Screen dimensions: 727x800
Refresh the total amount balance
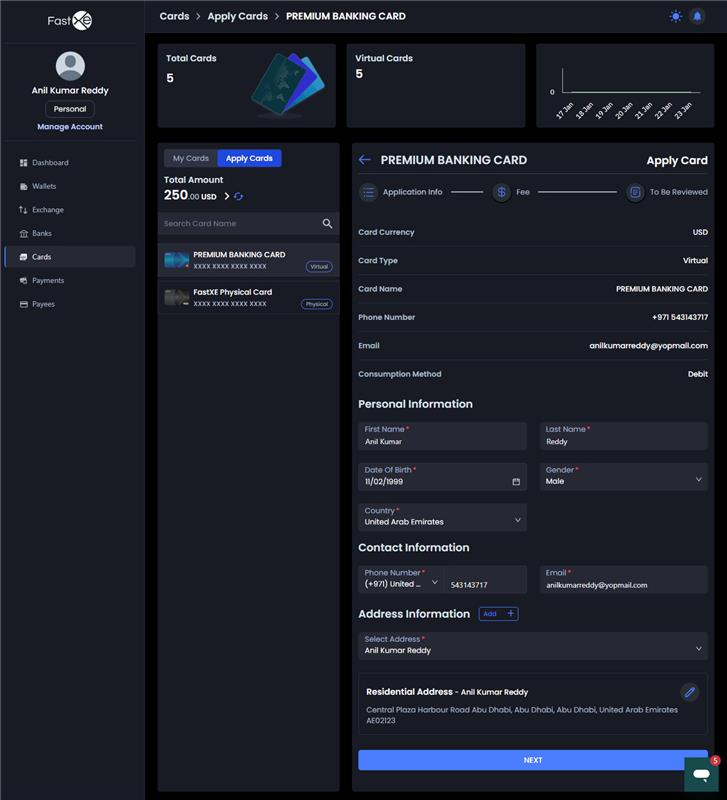pyautogui.click(x=239, y=196)
